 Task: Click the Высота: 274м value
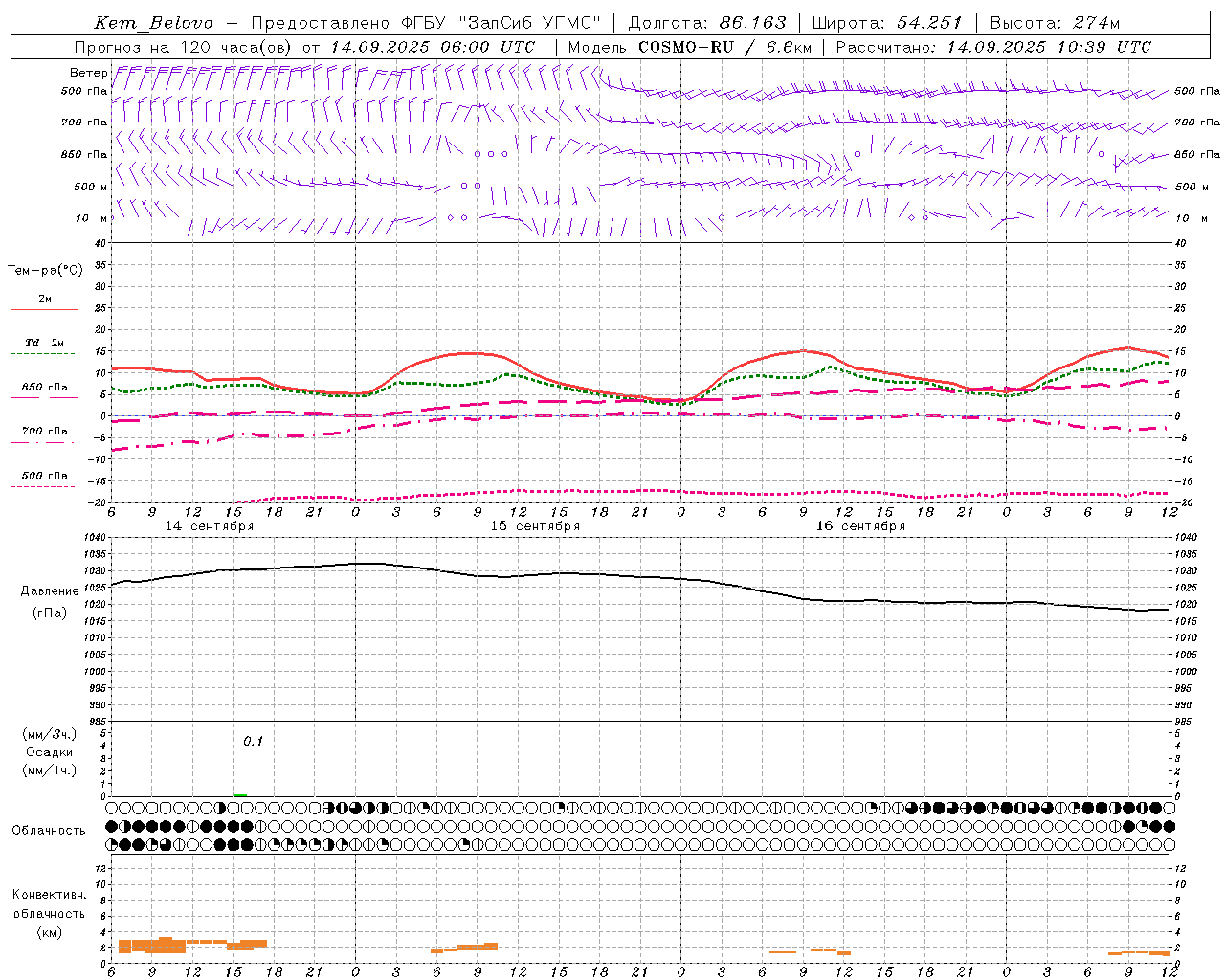[1055, 23]
